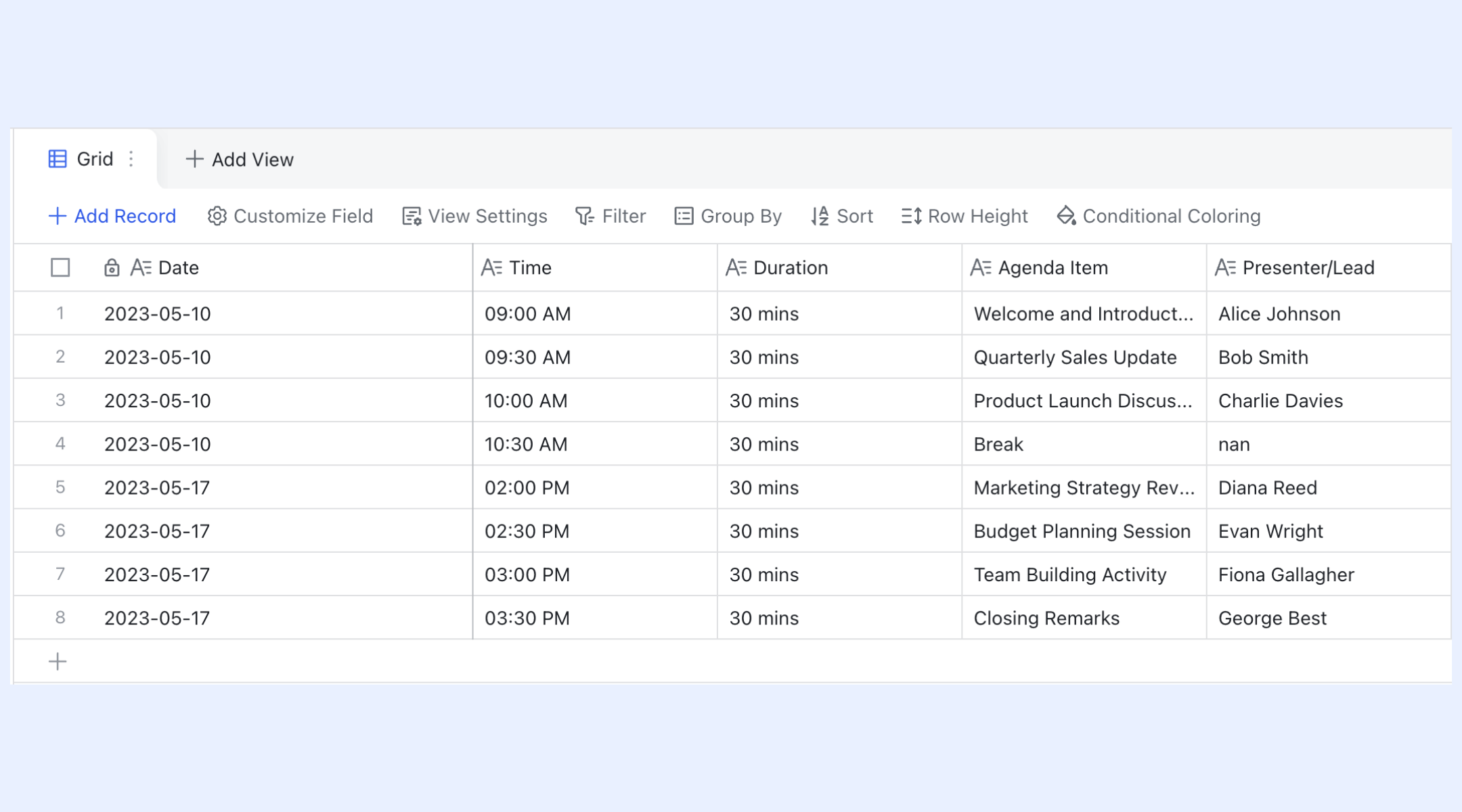The height and width of the screenshot is (812, 1462).
Task: Select the 03:30 PM time cell
Action: [x=595, y=618]
